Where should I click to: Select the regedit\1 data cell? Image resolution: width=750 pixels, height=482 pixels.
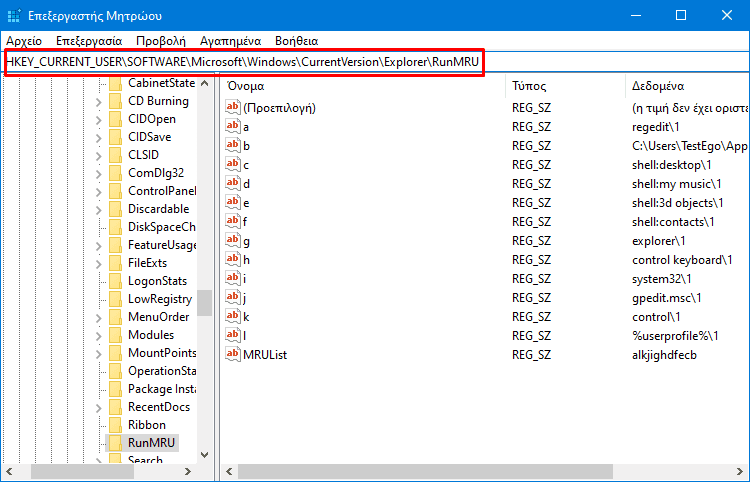point(656,127)
